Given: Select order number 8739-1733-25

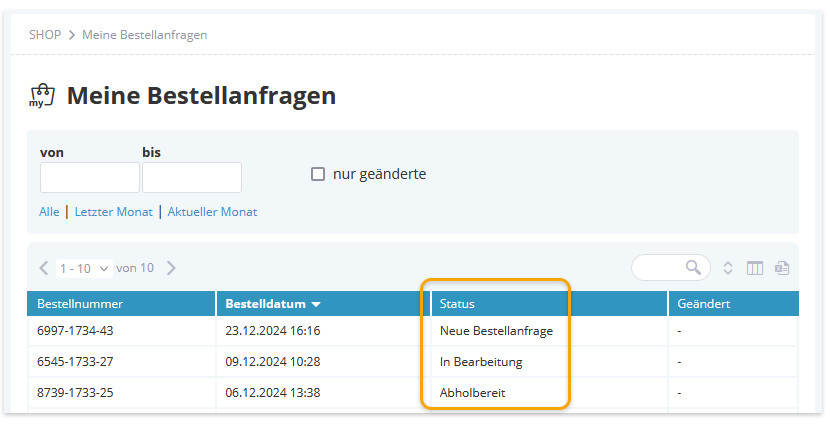Looking at the screenshot, I should tap(75, 393).
